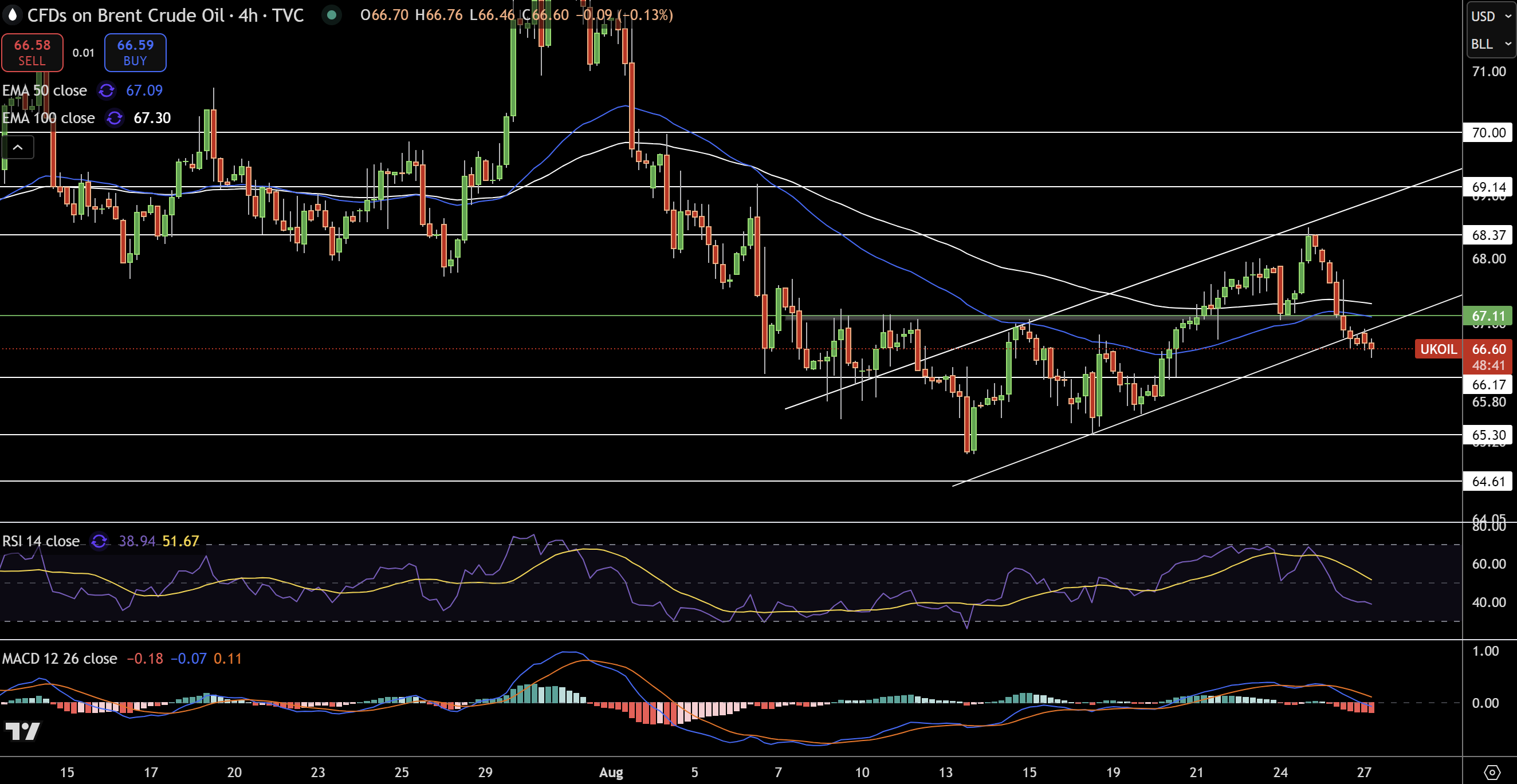Collapse the legend using the chevron arrow
1517x784 pixels.
click(18, 147)
